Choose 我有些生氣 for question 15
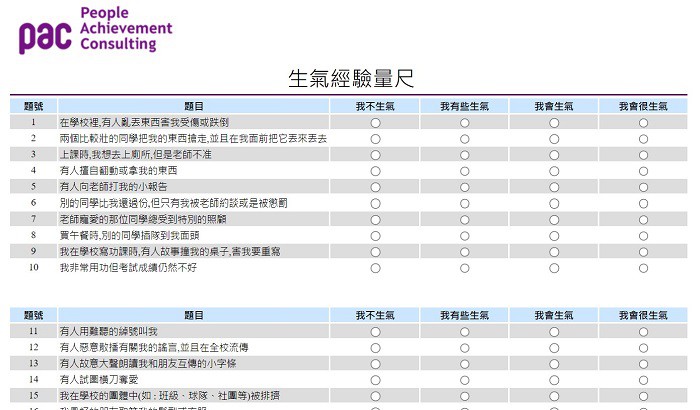700x410 pixels. pyautogui.click(x=464, y=396)
